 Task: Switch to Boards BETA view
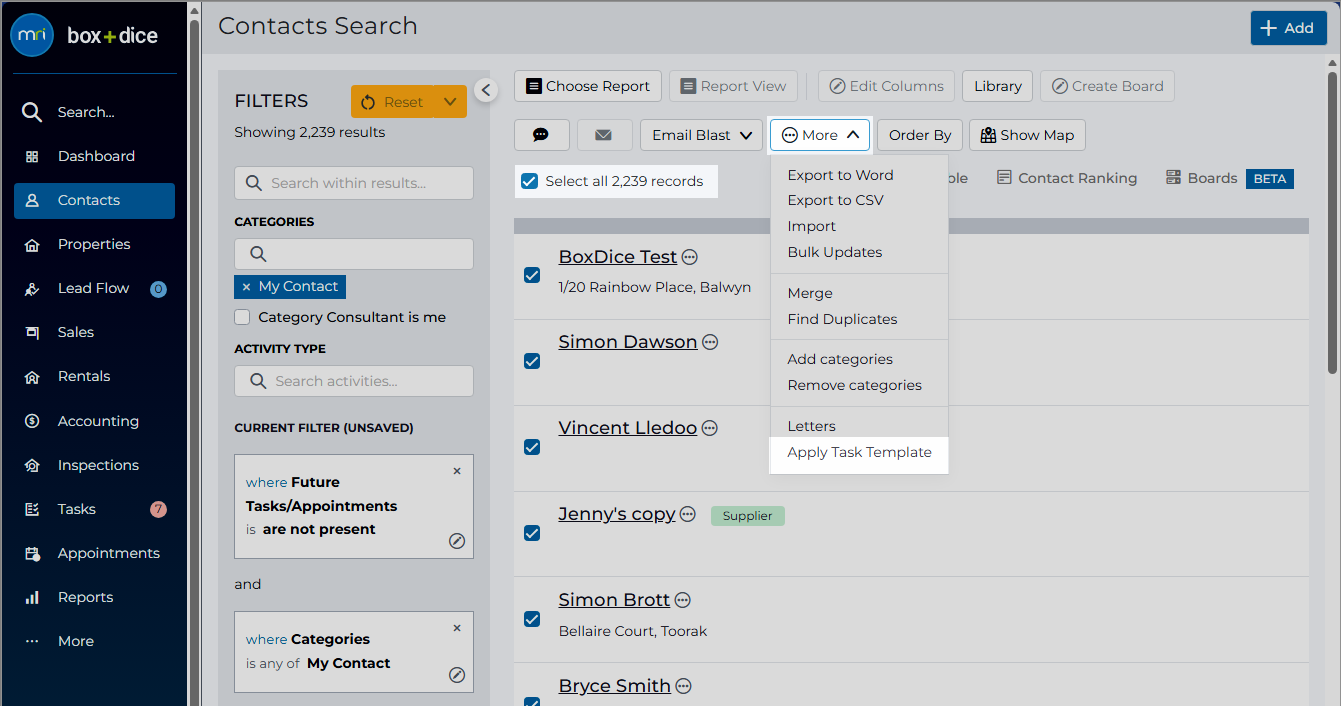click(x=1229, y=178)
